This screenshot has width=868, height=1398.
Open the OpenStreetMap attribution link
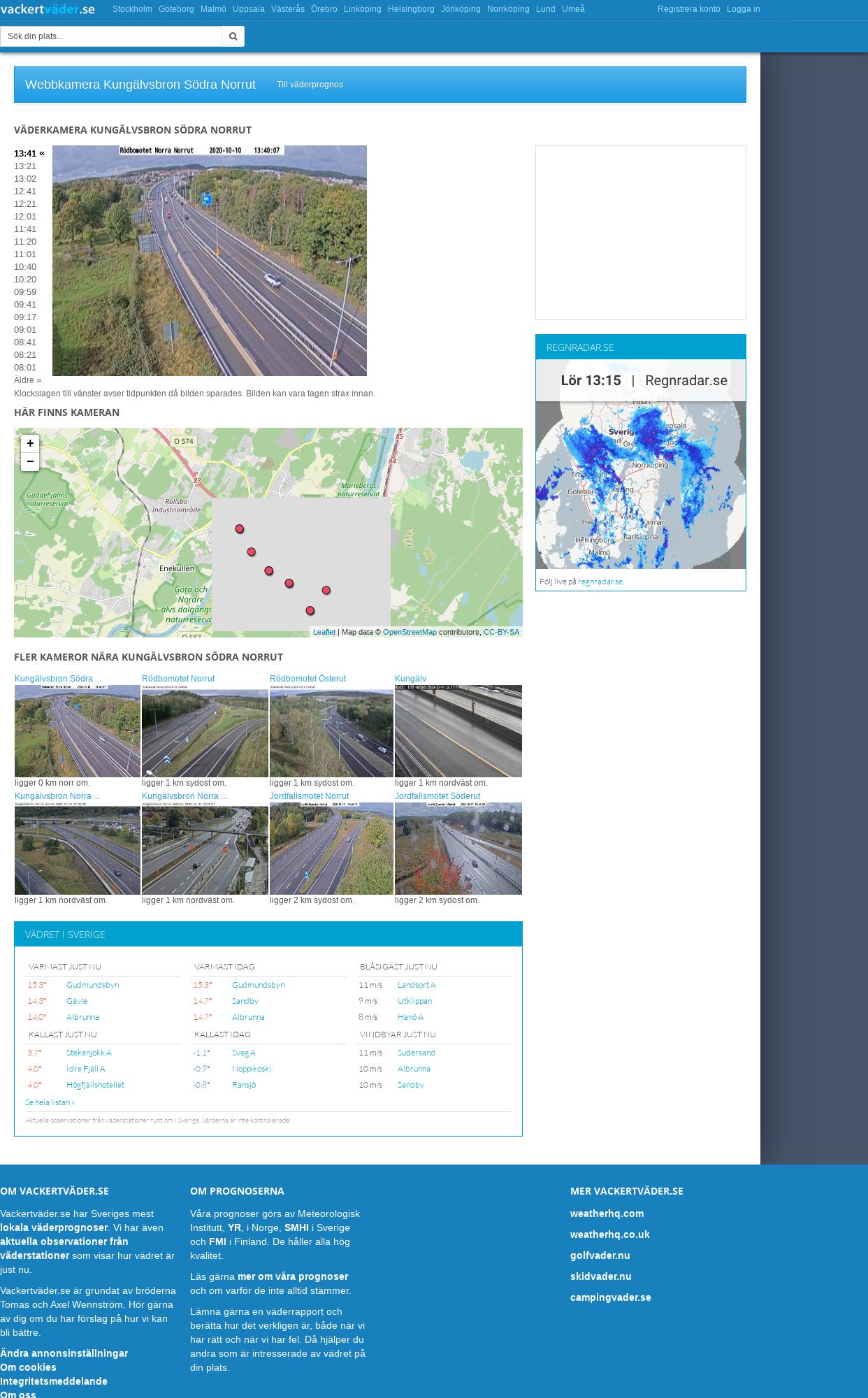(410, 632)
